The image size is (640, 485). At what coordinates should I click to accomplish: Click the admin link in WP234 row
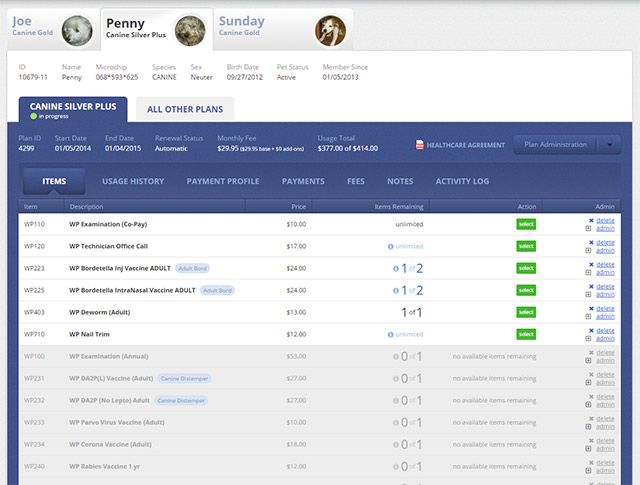click(x=605, y=449)
